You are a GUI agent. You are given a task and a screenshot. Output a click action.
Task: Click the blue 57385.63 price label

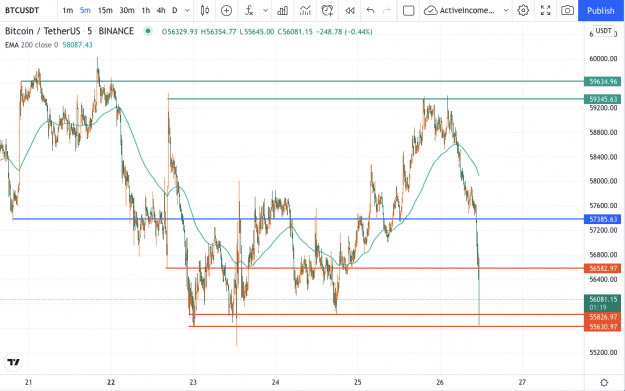602,219
